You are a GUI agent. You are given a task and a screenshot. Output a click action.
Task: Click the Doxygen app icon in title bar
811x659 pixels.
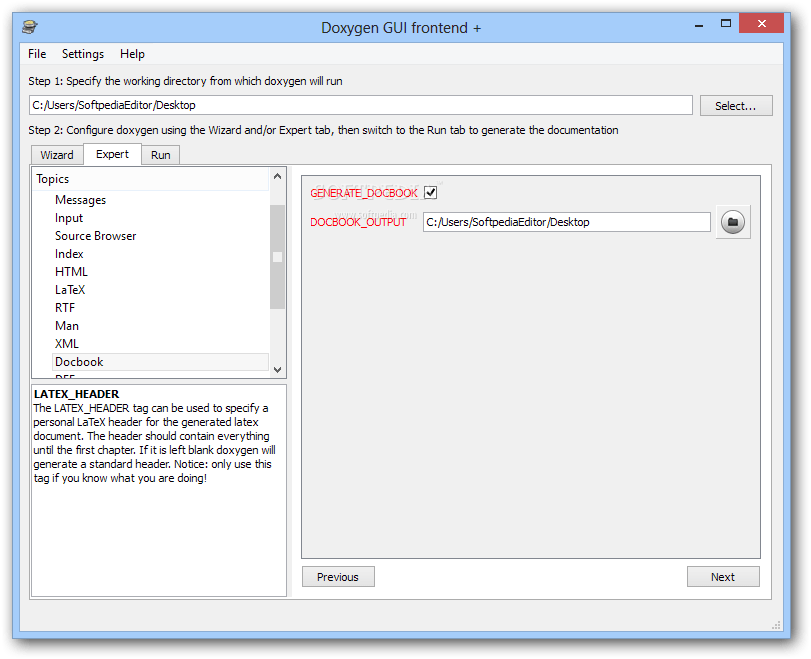click(x=30, y=26)
